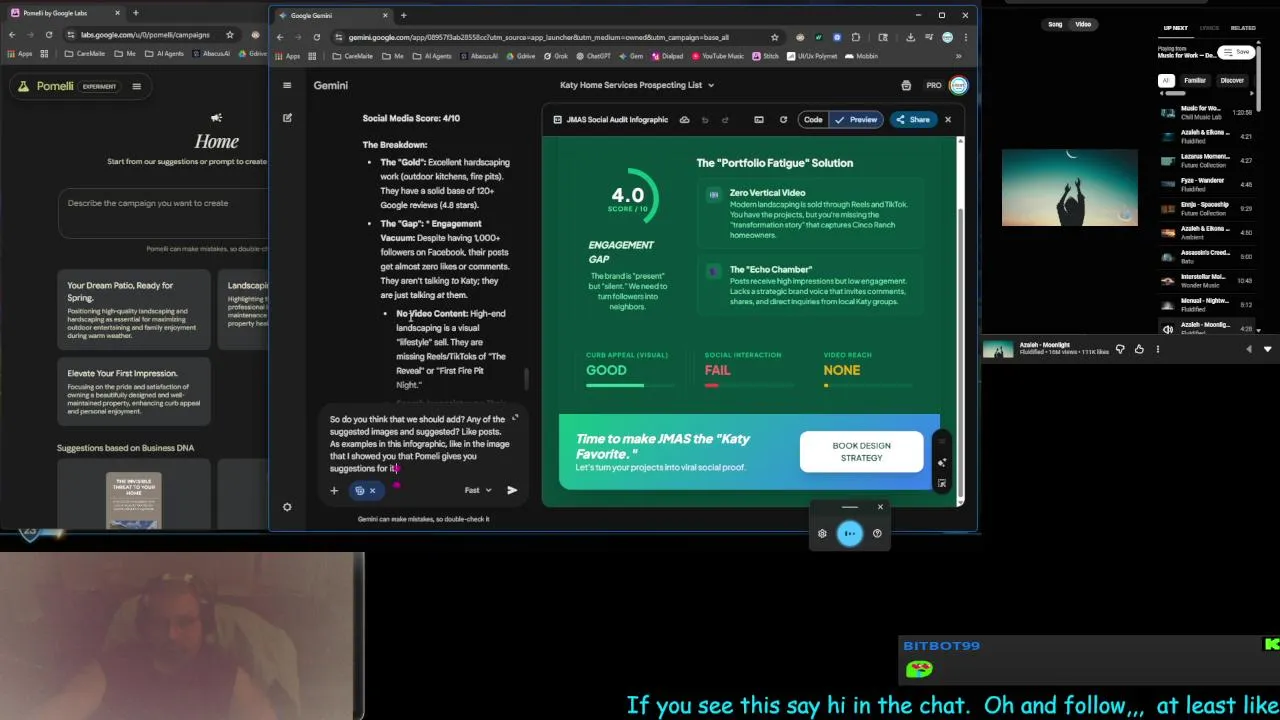1280x720 pixels.
Task: Open Chrome downloads in Gemini window
Action: (x=910, y=37)
